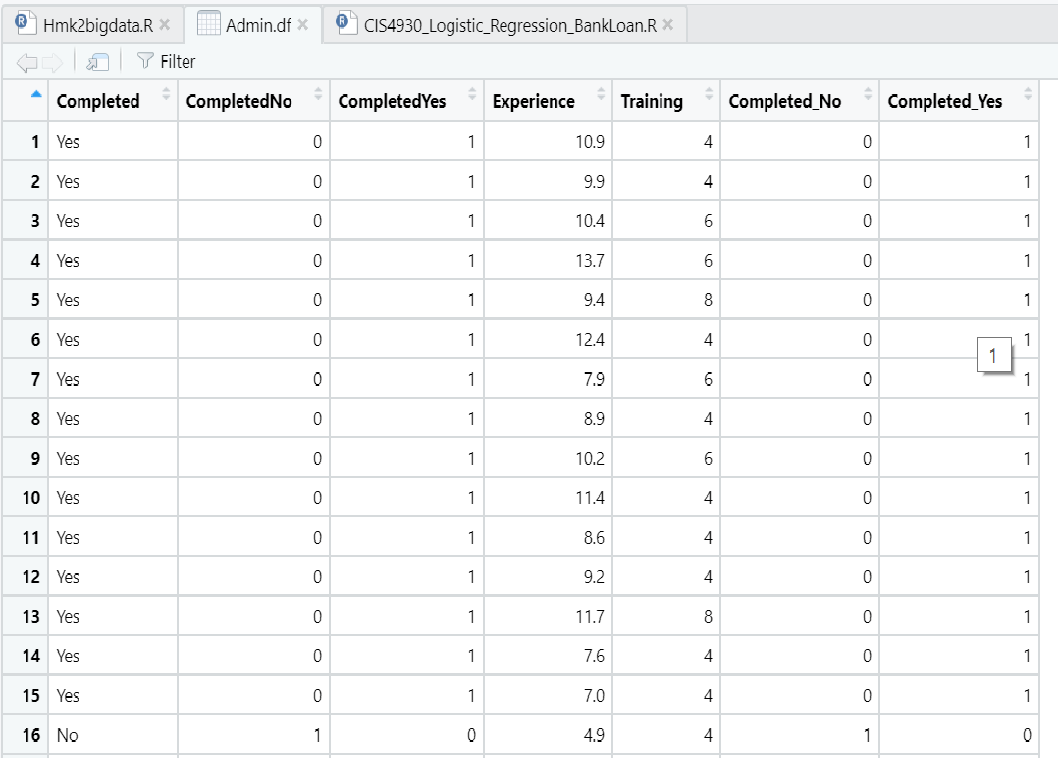Select the Experience value 7.9
Screen dimensions: 1058x758
(594, 379)
